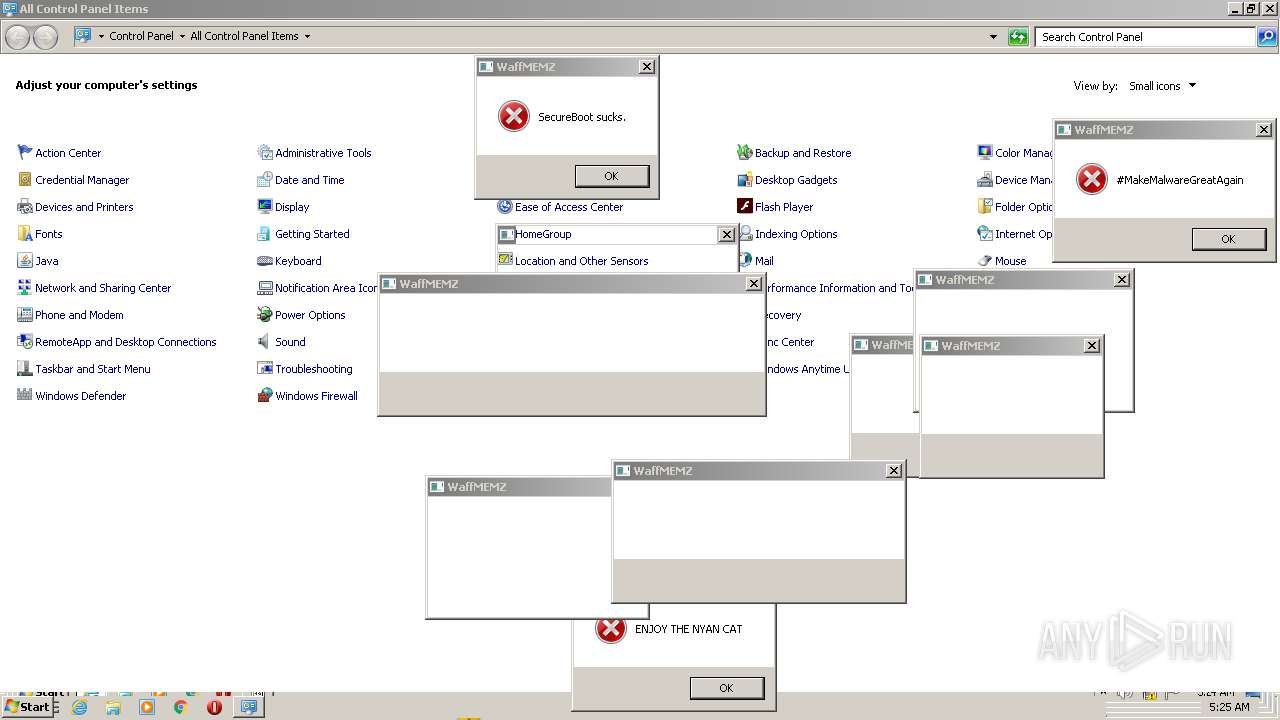Open Administrative Tools icon
The image size is (1280, 720).
[265, 153]
